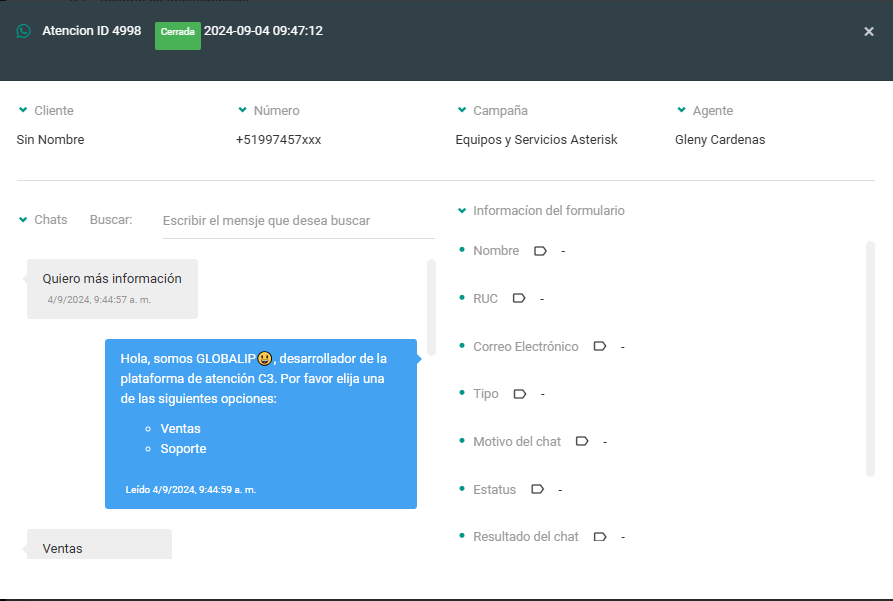
Task: Click the green Cerrada status badge
Action: (178, 35)
